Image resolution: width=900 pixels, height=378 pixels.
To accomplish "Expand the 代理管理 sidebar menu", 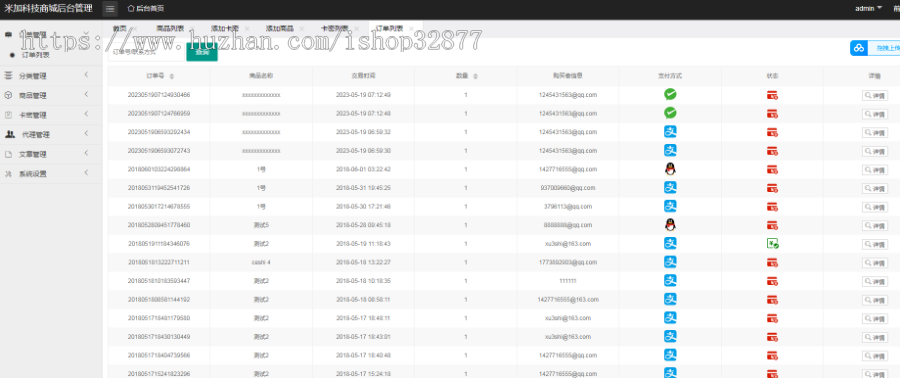I will tap(51, 135).
